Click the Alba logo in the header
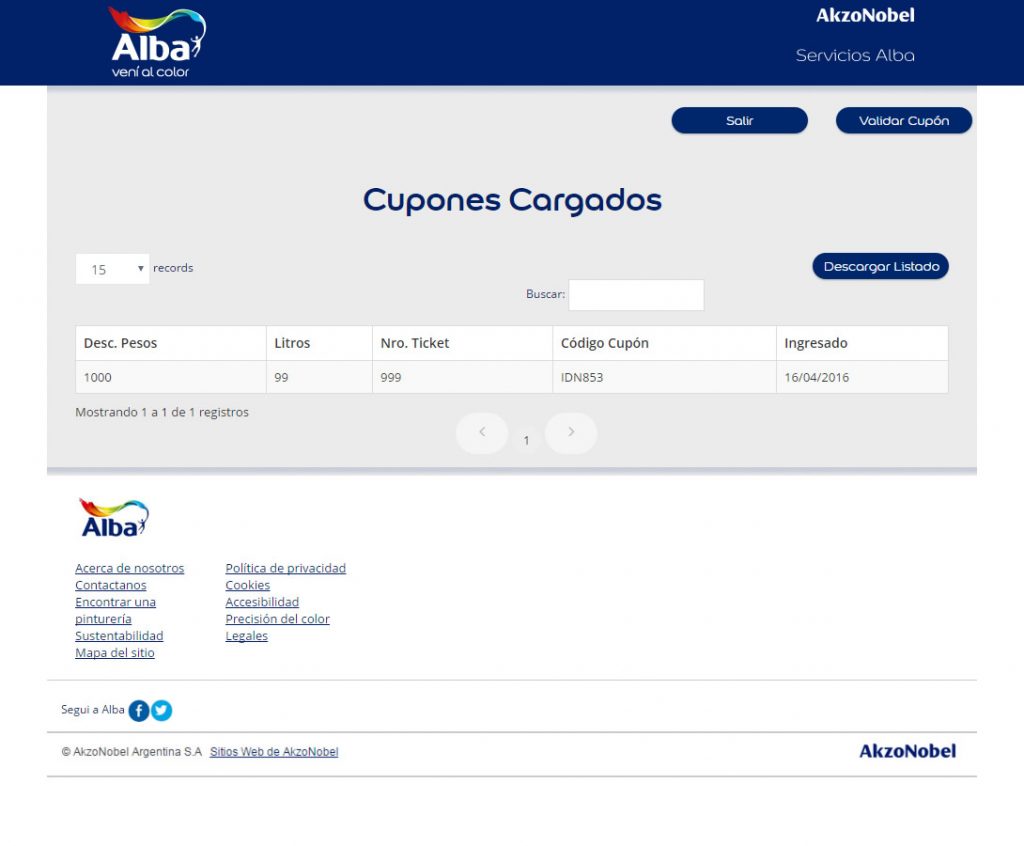 pyautogui.click(x=153, y=40)
